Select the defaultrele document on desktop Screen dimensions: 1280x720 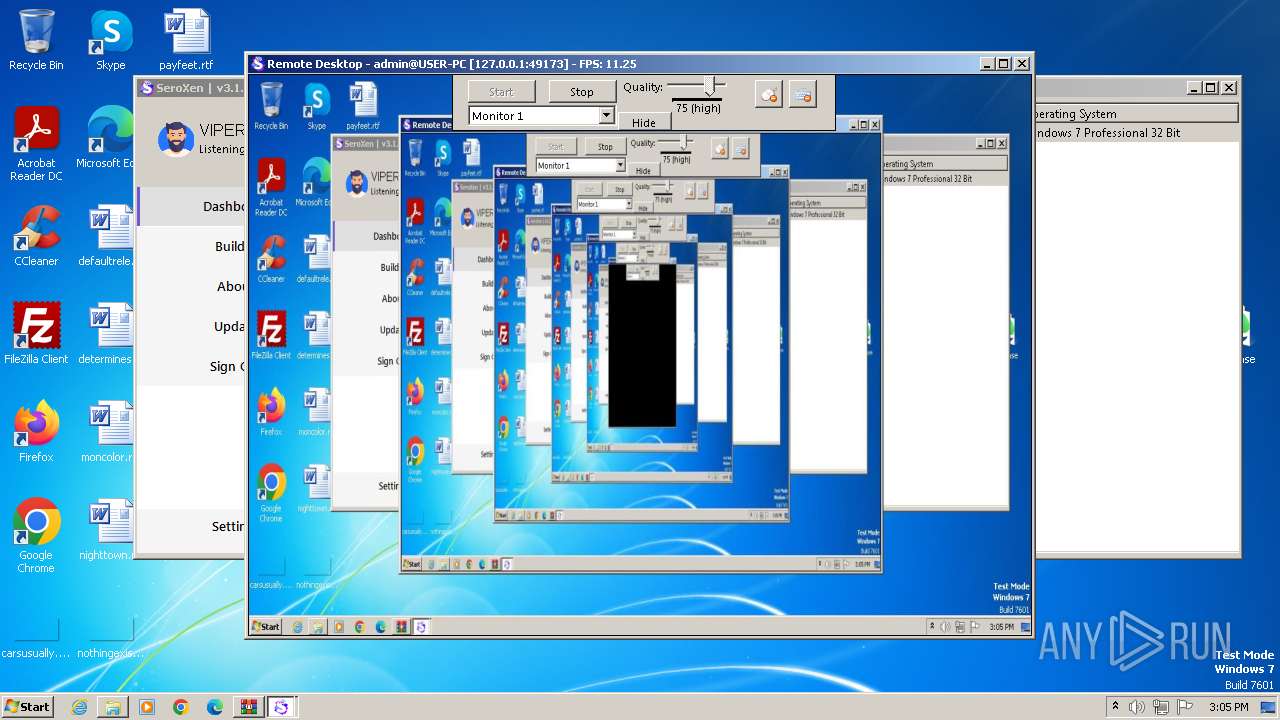(x=107, y=236)
